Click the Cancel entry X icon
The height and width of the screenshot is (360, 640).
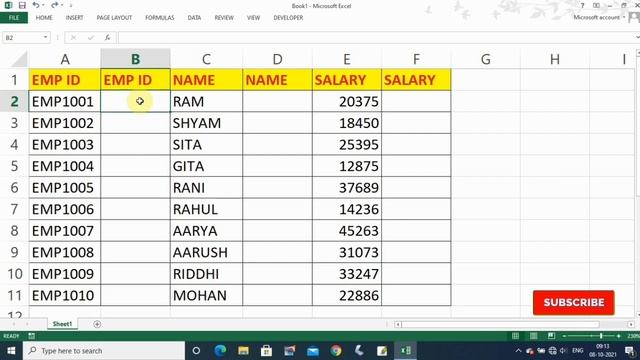[73, 38]
